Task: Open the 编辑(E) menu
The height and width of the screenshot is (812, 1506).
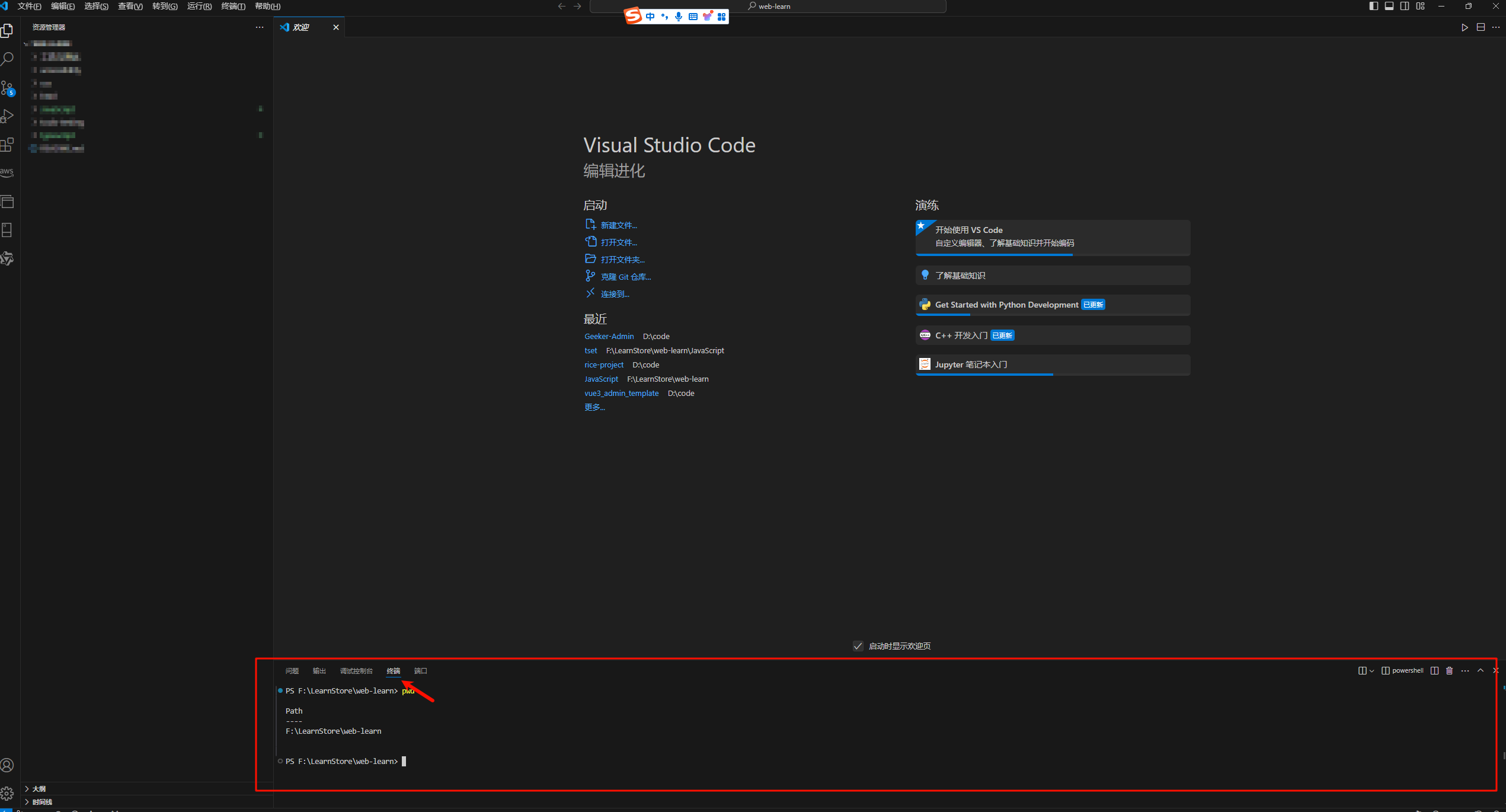Action: [63, 6]
